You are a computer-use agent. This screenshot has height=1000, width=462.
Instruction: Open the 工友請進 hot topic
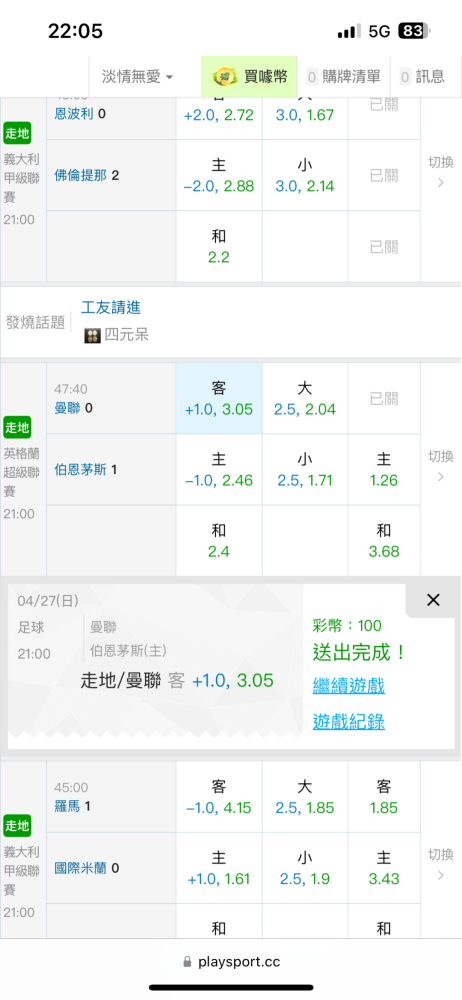(x=111, y=307)
